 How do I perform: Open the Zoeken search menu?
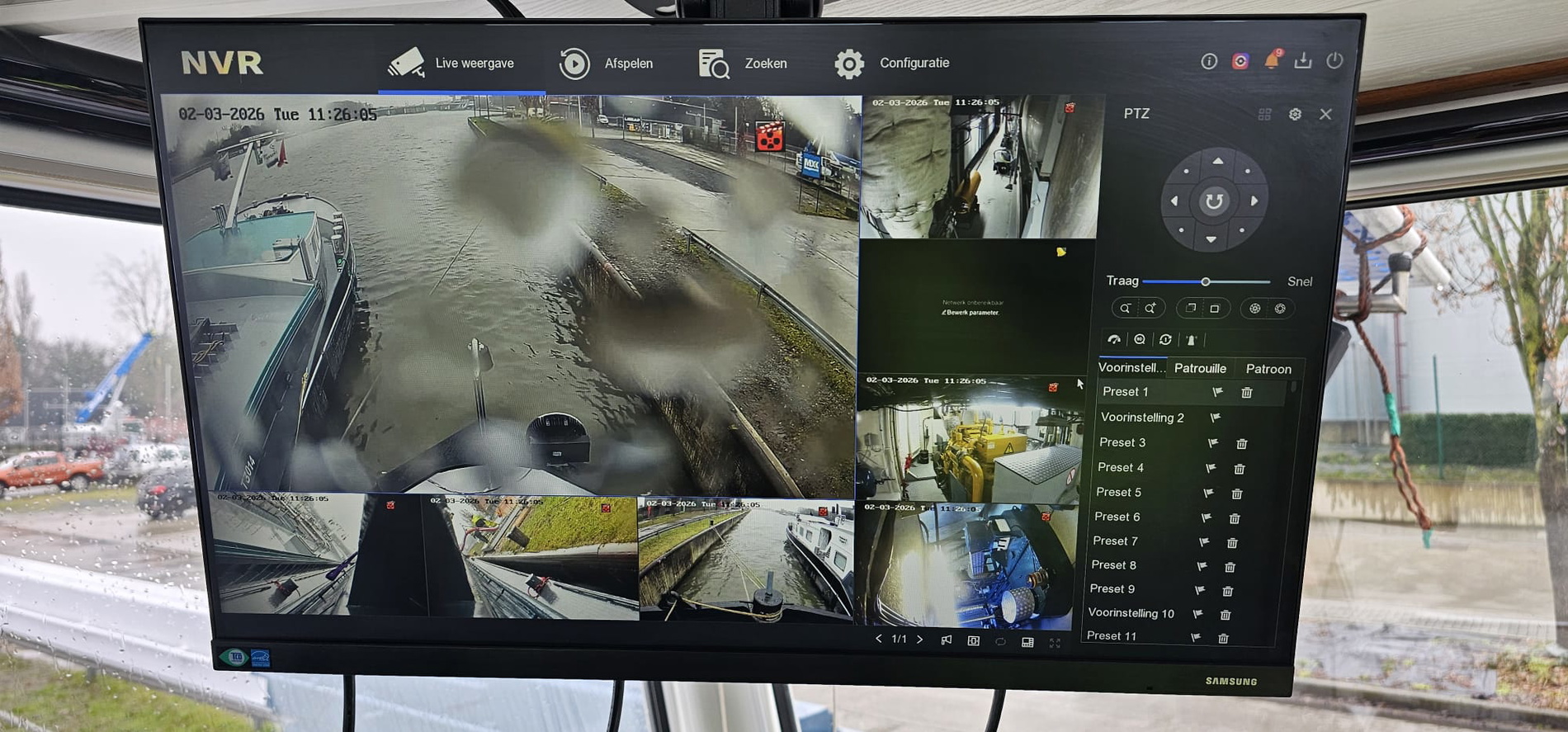point(743,64)
